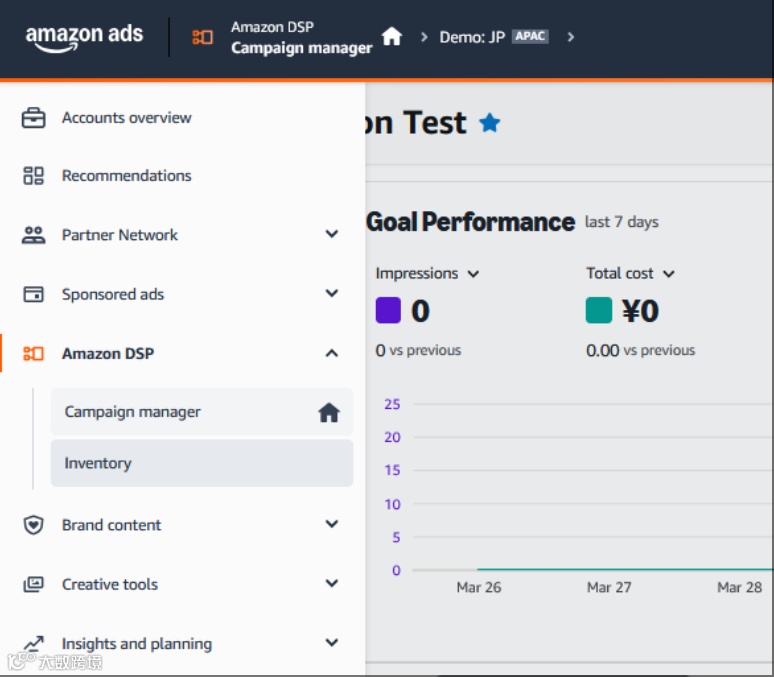The height and width of the screenshot is (677, 774).
Task: Open Accounts overview
Action: [x=126, y=118]
